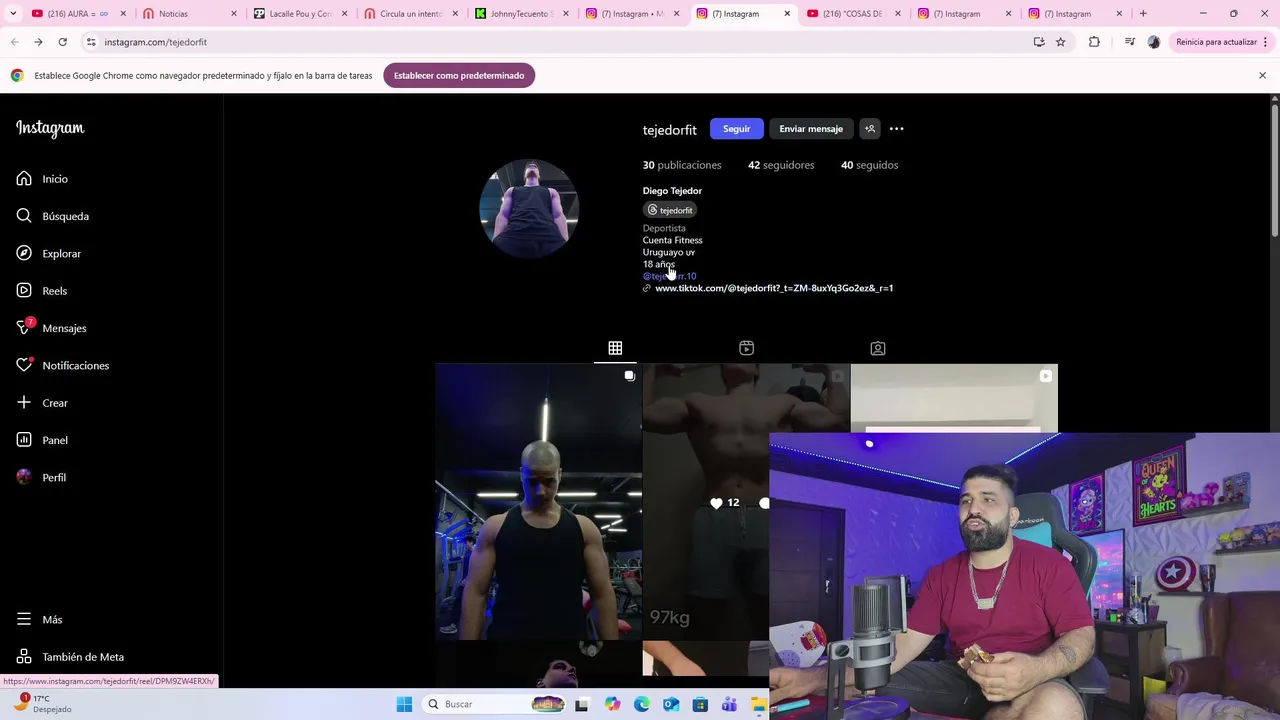Click the taskbar Buscar search box
1280x720 pixels.
pos(495,704)
